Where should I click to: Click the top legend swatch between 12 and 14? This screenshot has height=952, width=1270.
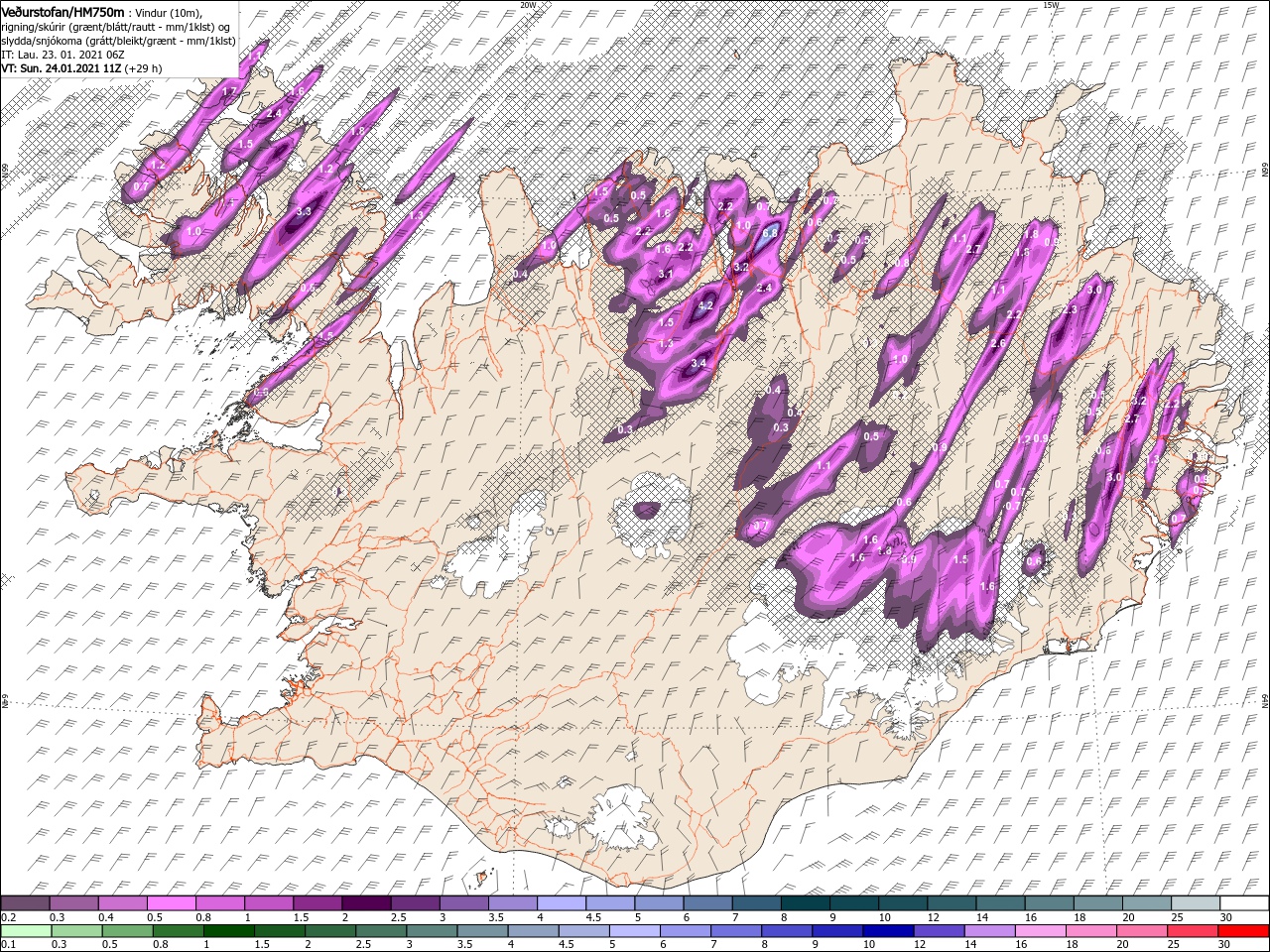951,903
